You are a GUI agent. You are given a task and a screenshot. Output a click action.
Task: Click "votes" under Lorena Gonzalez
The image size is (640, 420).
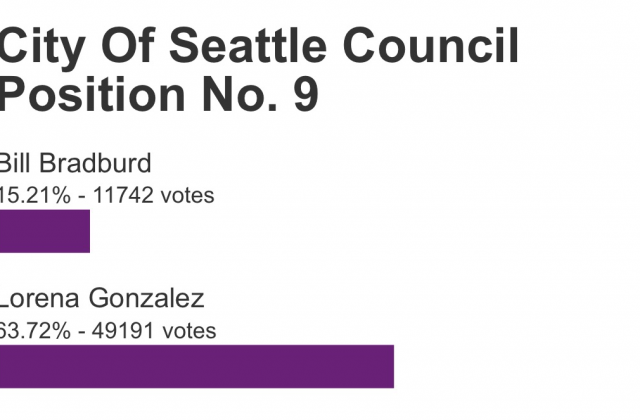(x=189, y=331)
